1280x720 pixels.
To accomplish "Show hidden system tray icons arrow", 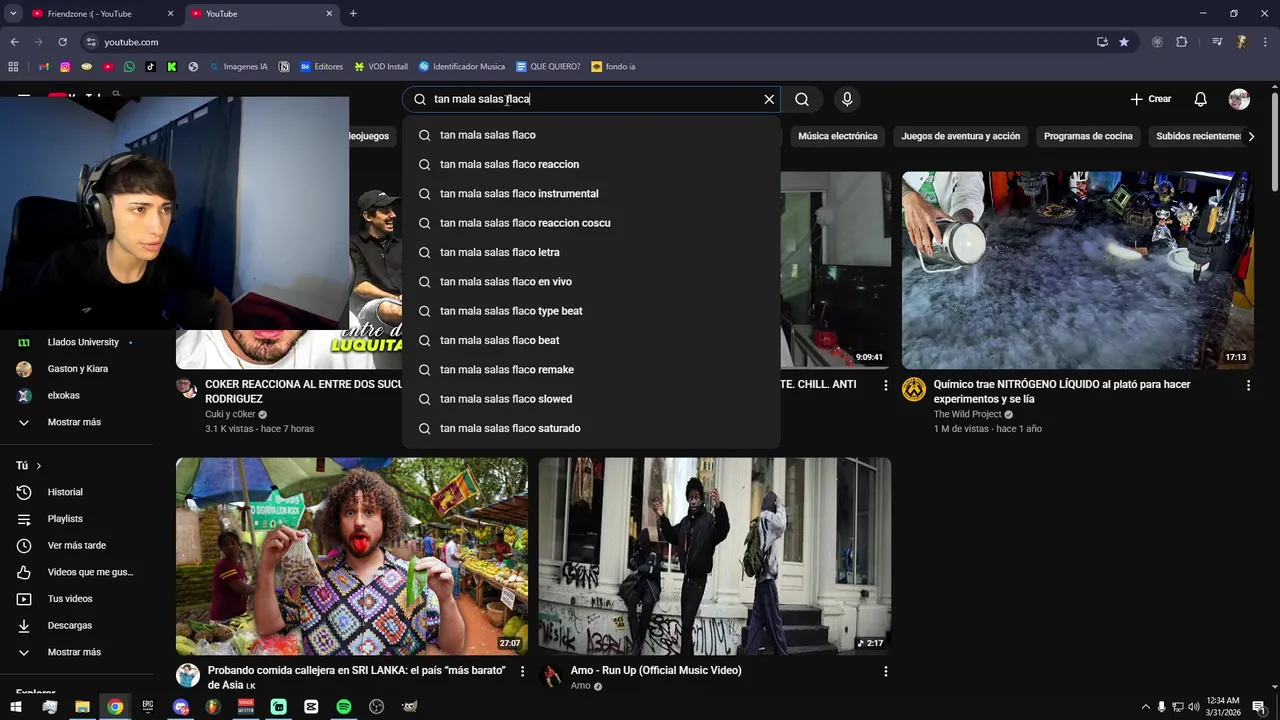I will pyautogui.click(x=1145, y=707).
